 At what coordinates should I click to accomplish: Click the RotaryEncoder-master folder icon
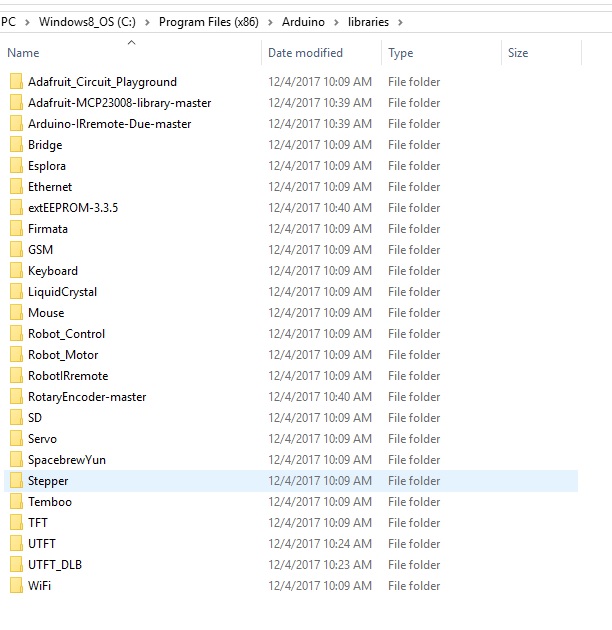[x=16, y=397]
